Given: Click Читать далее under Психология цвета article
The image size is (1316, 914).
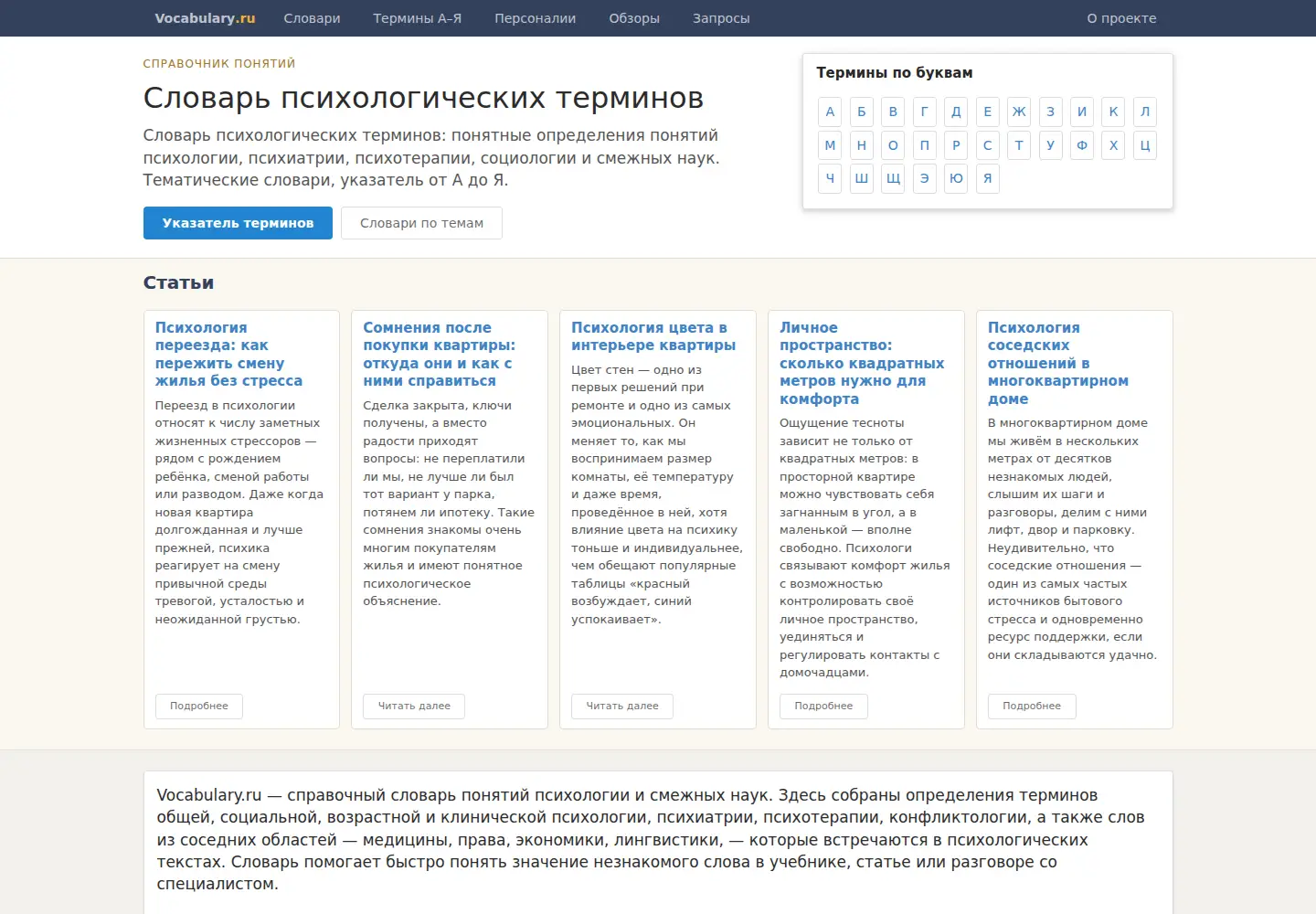Looking at the screenshot, I should (x=622, y=706).
